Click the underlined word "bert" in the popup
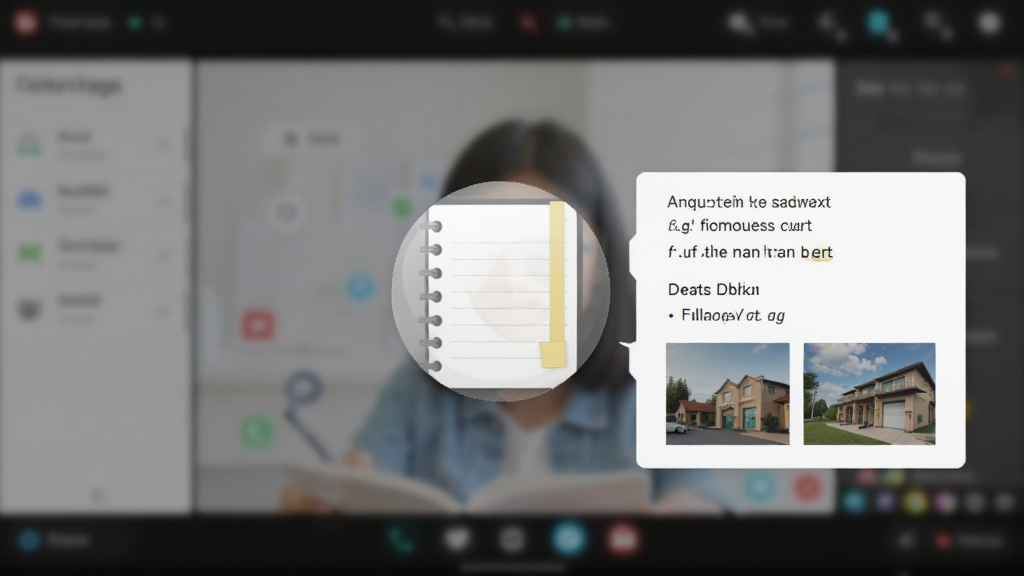 [816, 252]
